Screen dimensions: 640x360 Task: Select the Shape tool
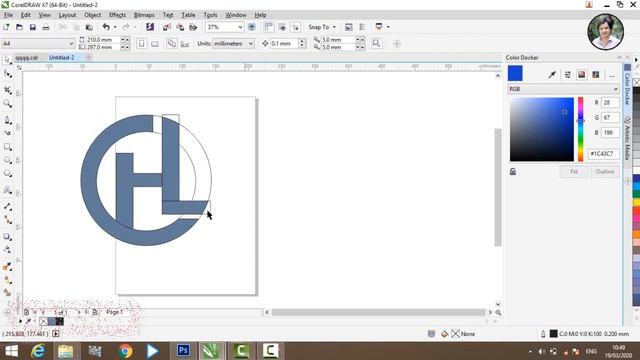tap(7, 74)
